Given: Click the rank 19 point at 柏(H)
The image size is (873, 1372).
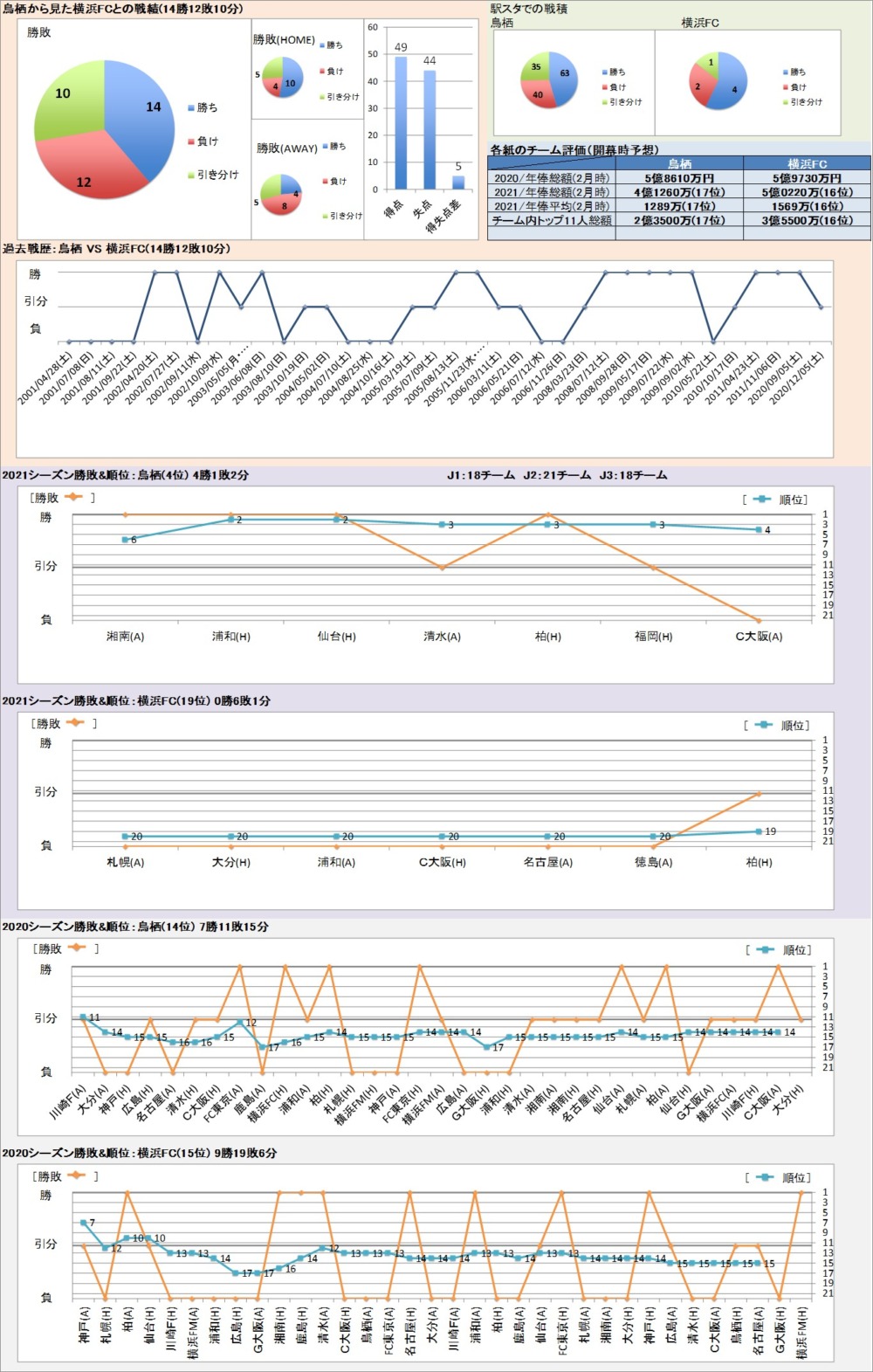Looking at the screenshot, I should pos(759,831).
